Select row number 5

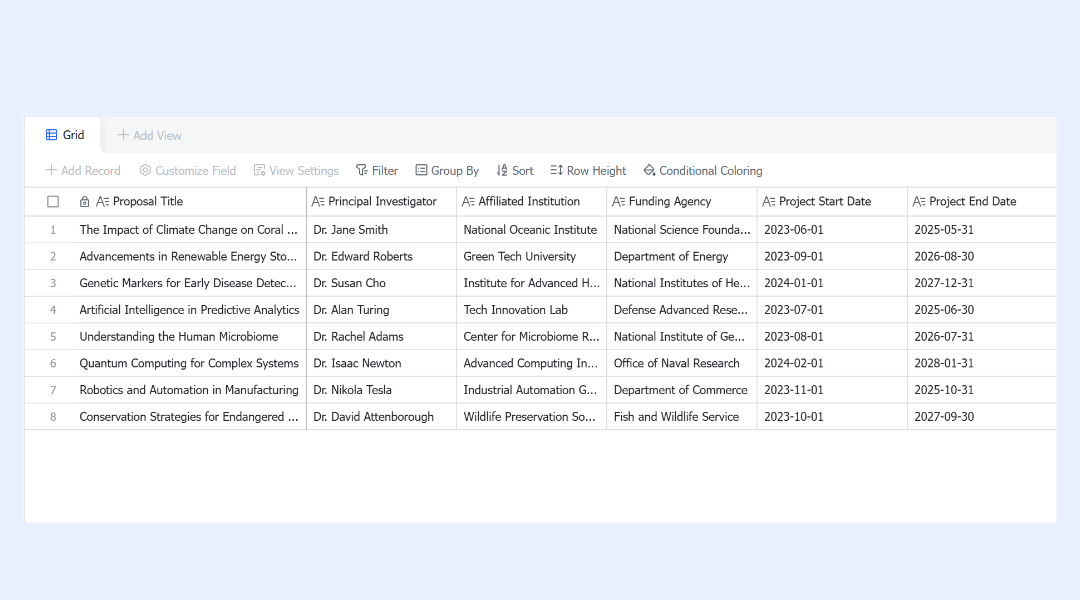pyautogui.click(x=53, y=337)
